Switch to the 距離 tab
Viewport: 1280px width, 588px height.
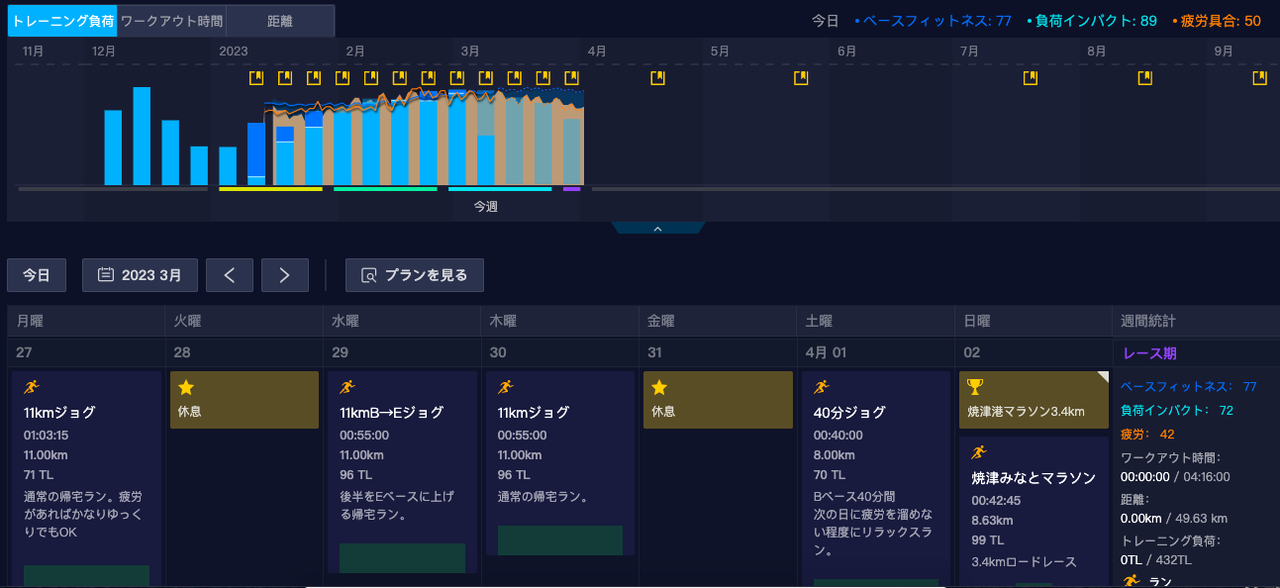[280, 20]
